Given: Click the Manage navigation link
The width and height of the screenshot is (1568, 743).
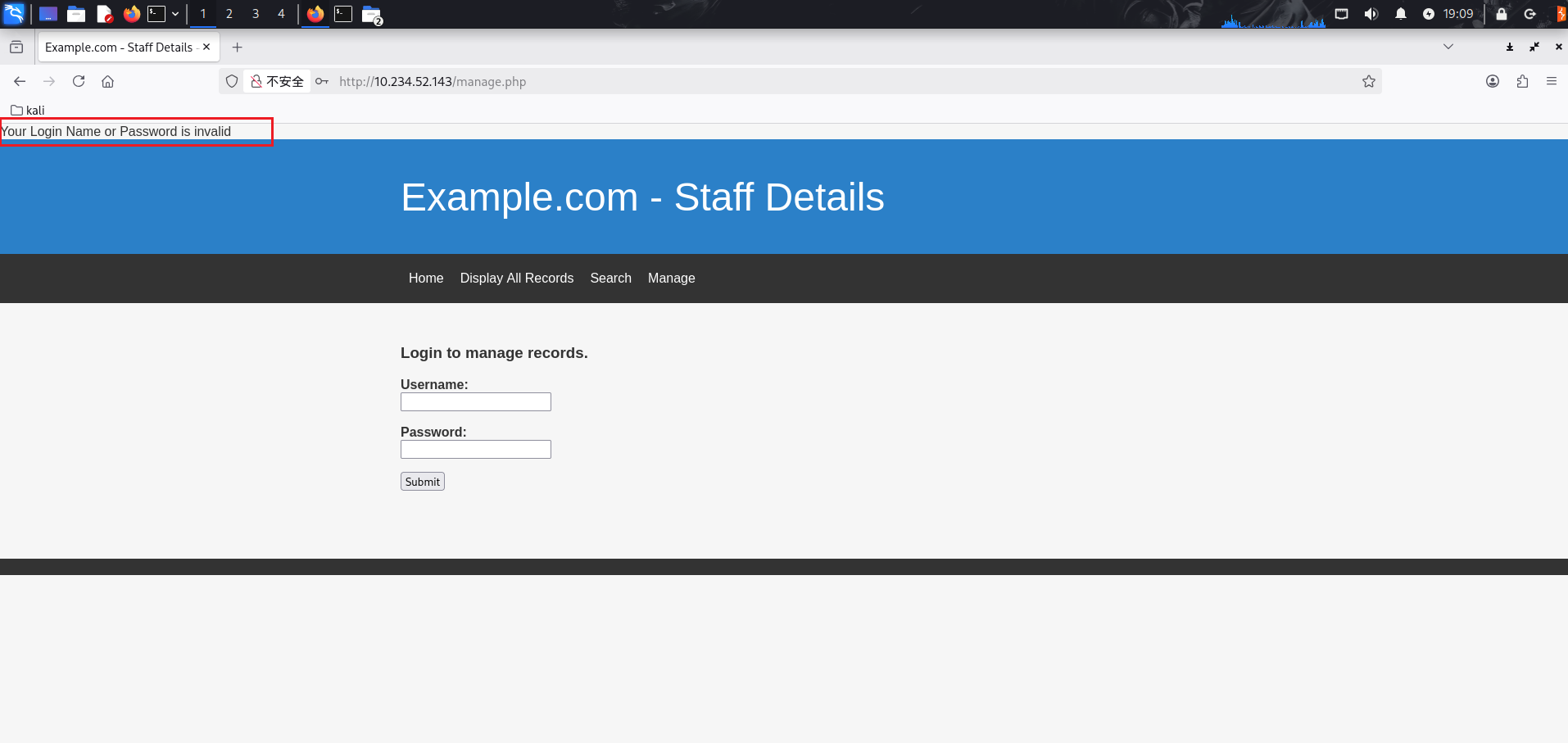Looking at the screenshot, I should (671, 279).
